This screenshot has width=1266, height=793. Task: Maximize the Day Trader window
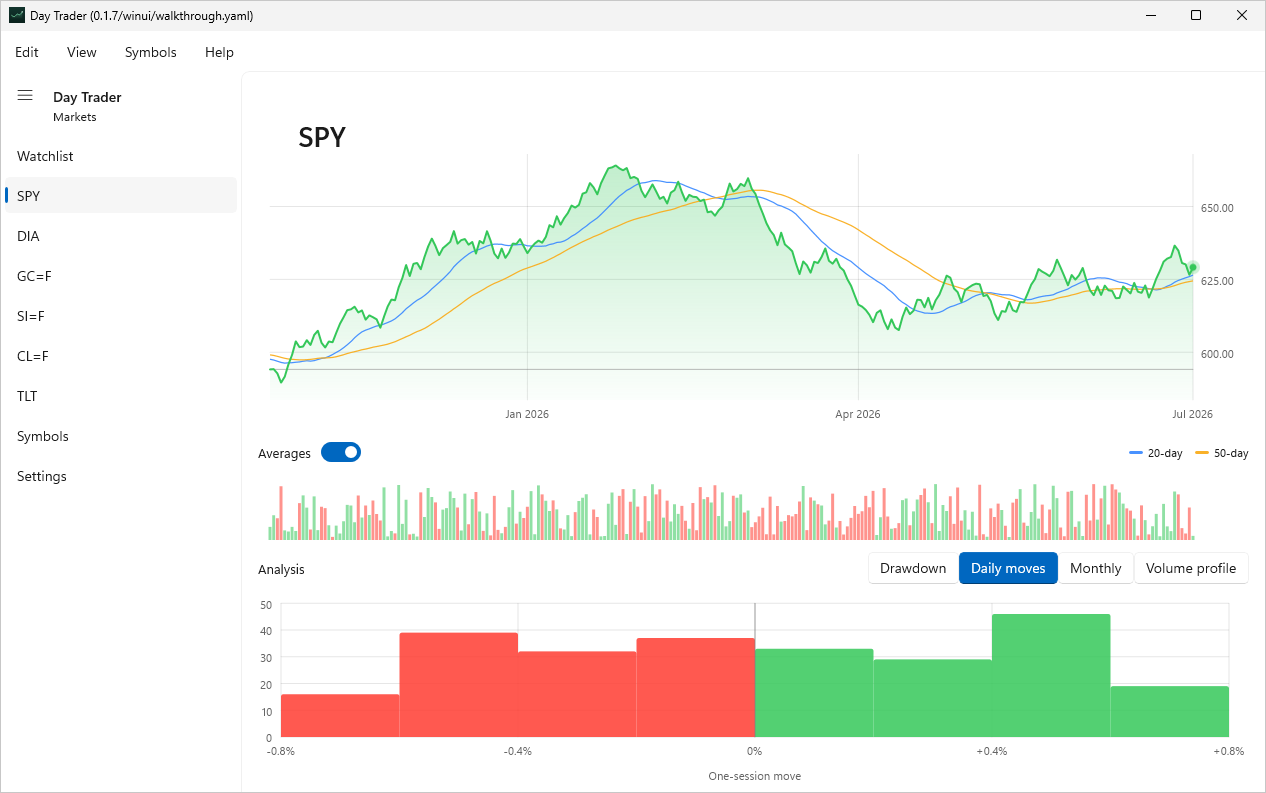(1196, 15)
